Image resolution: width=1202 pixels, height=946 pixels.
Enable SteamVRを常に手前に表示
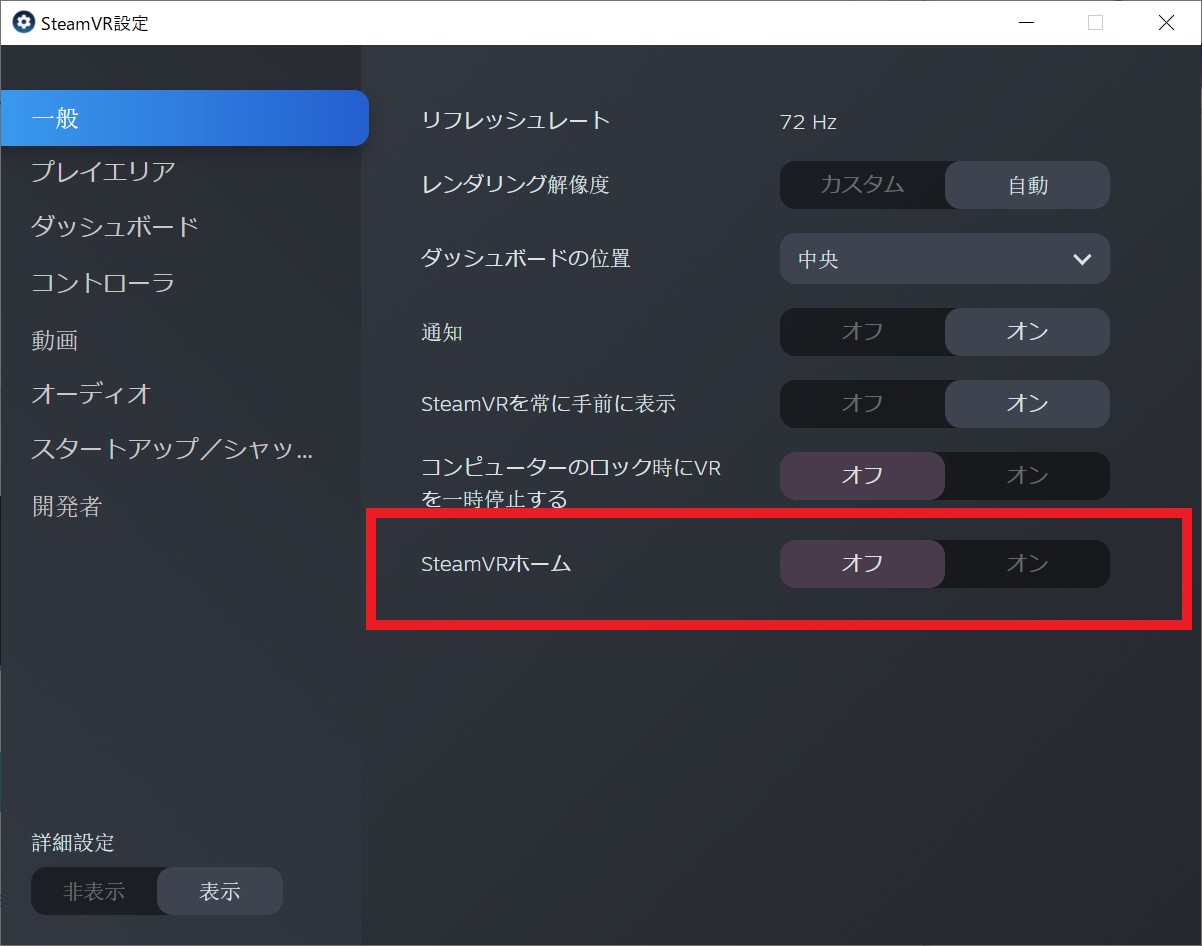click(1027, 403)
